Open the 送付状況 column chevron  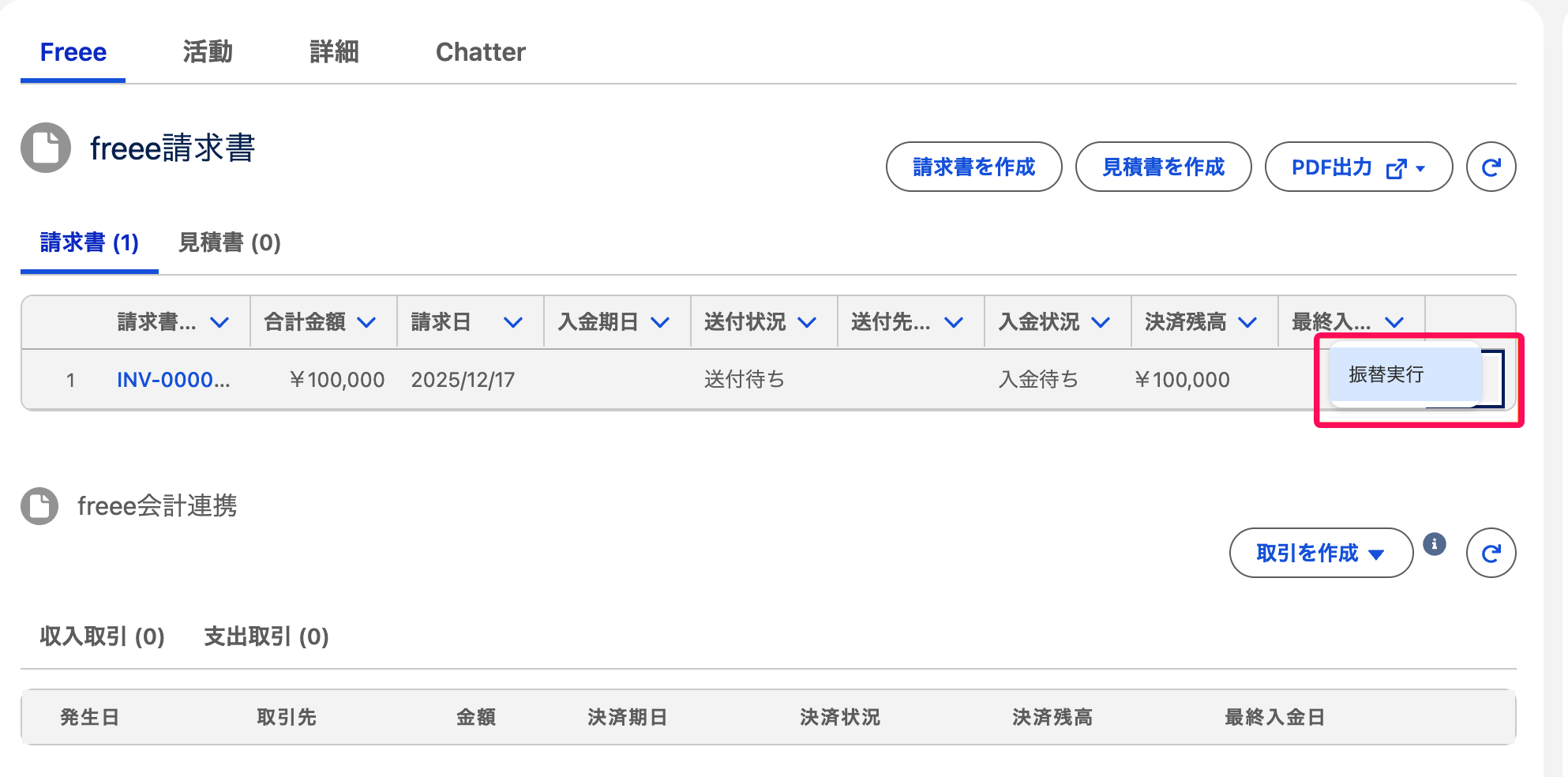click(x=807, y=322)
